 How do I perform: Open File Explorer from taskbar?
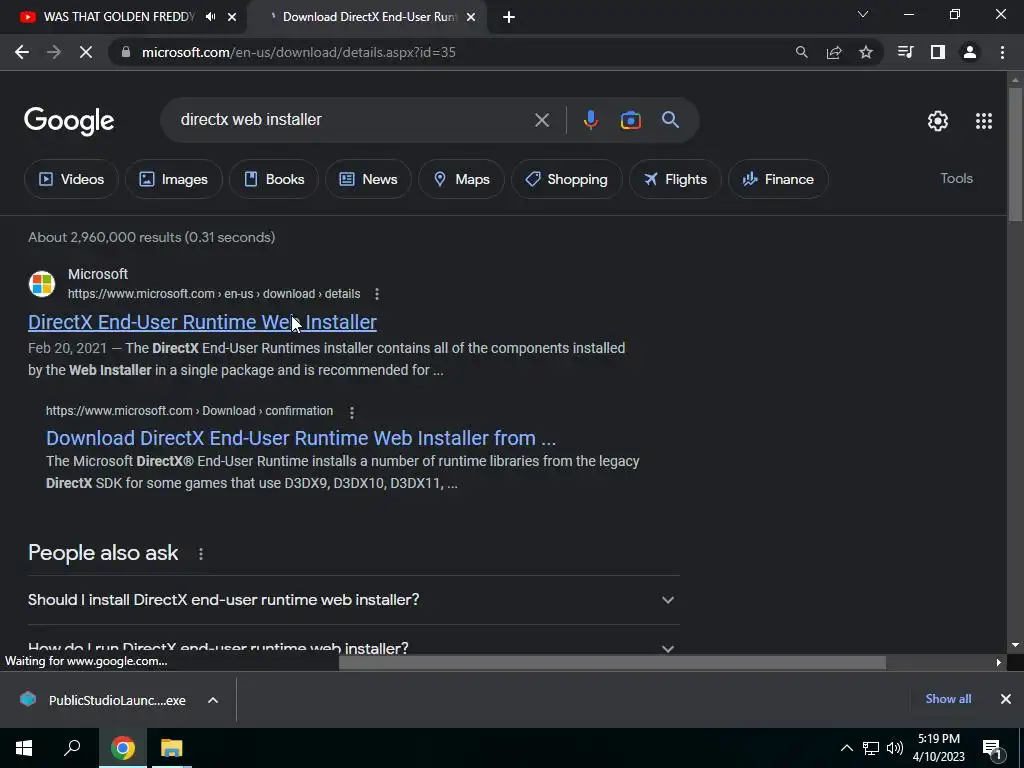172,748
